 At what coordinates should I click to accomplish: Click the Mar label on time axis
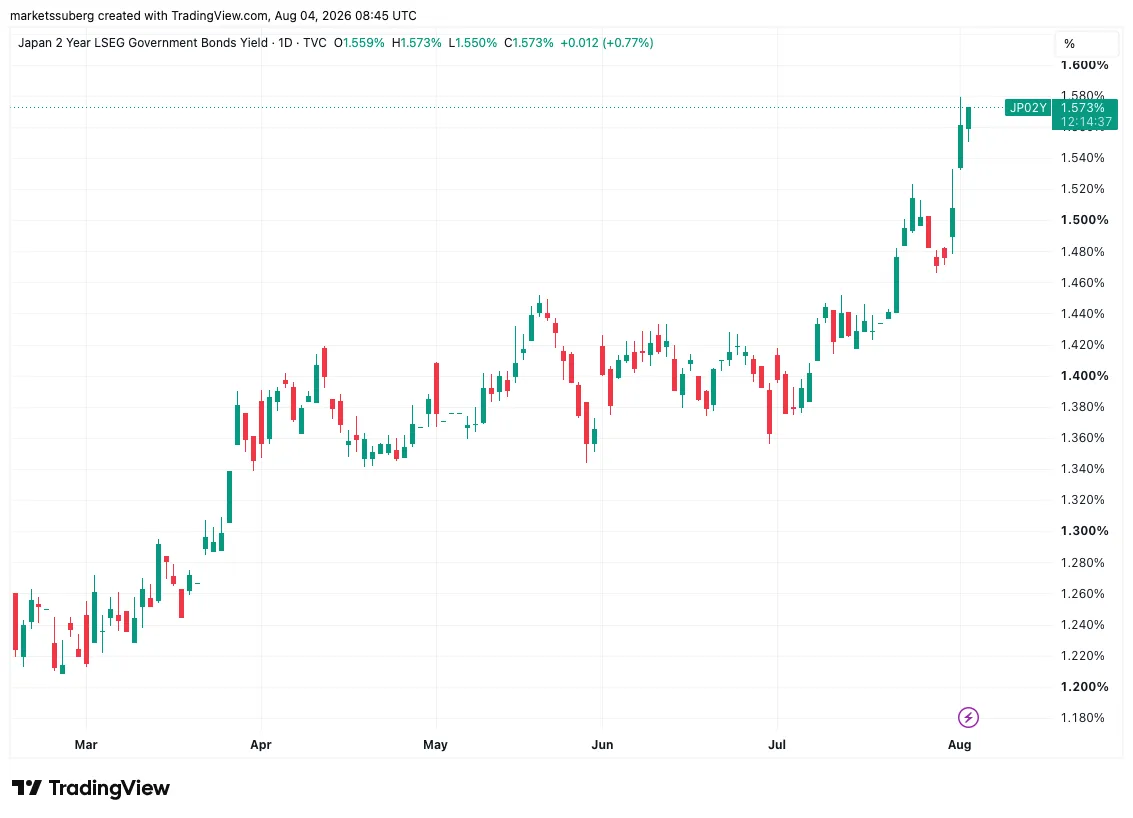point(86,744)
